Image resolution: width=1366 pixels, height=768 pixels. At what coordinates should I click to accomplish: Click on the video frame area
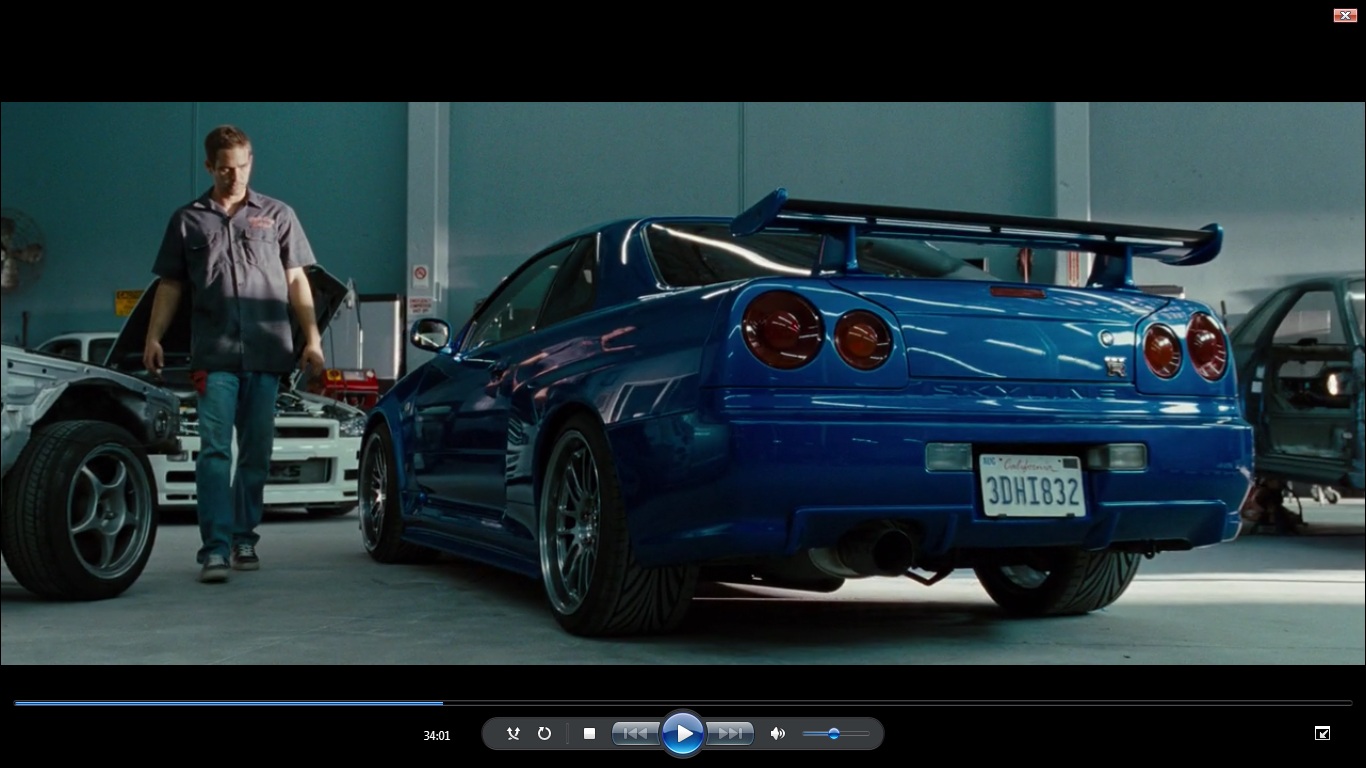(683, 383)
